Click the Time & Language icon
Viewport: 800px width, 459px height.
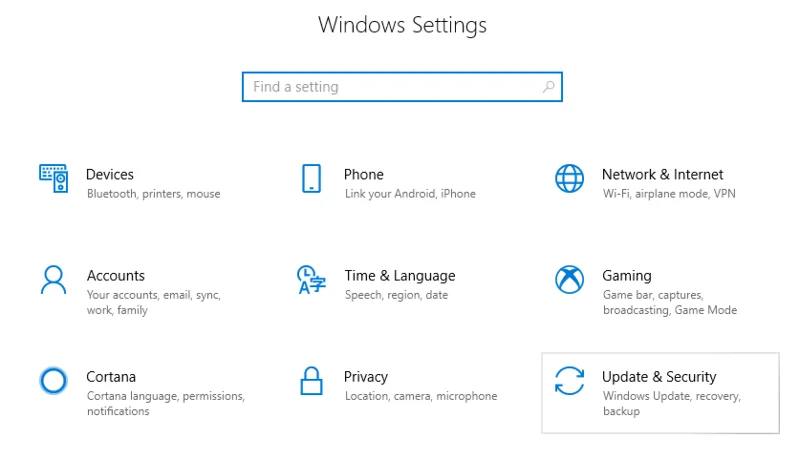[x=311, y=280]
